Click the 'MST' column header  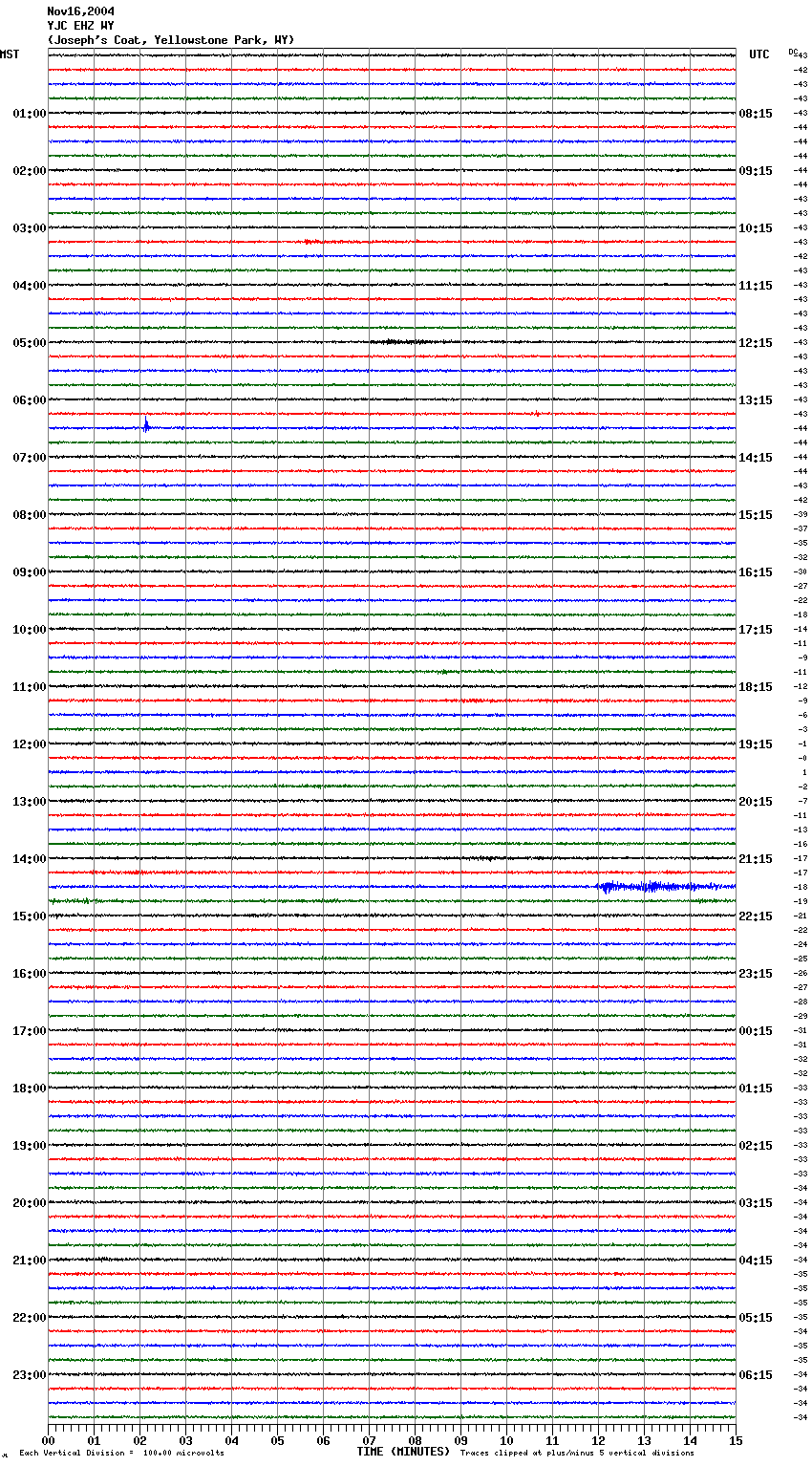(10, 54)
